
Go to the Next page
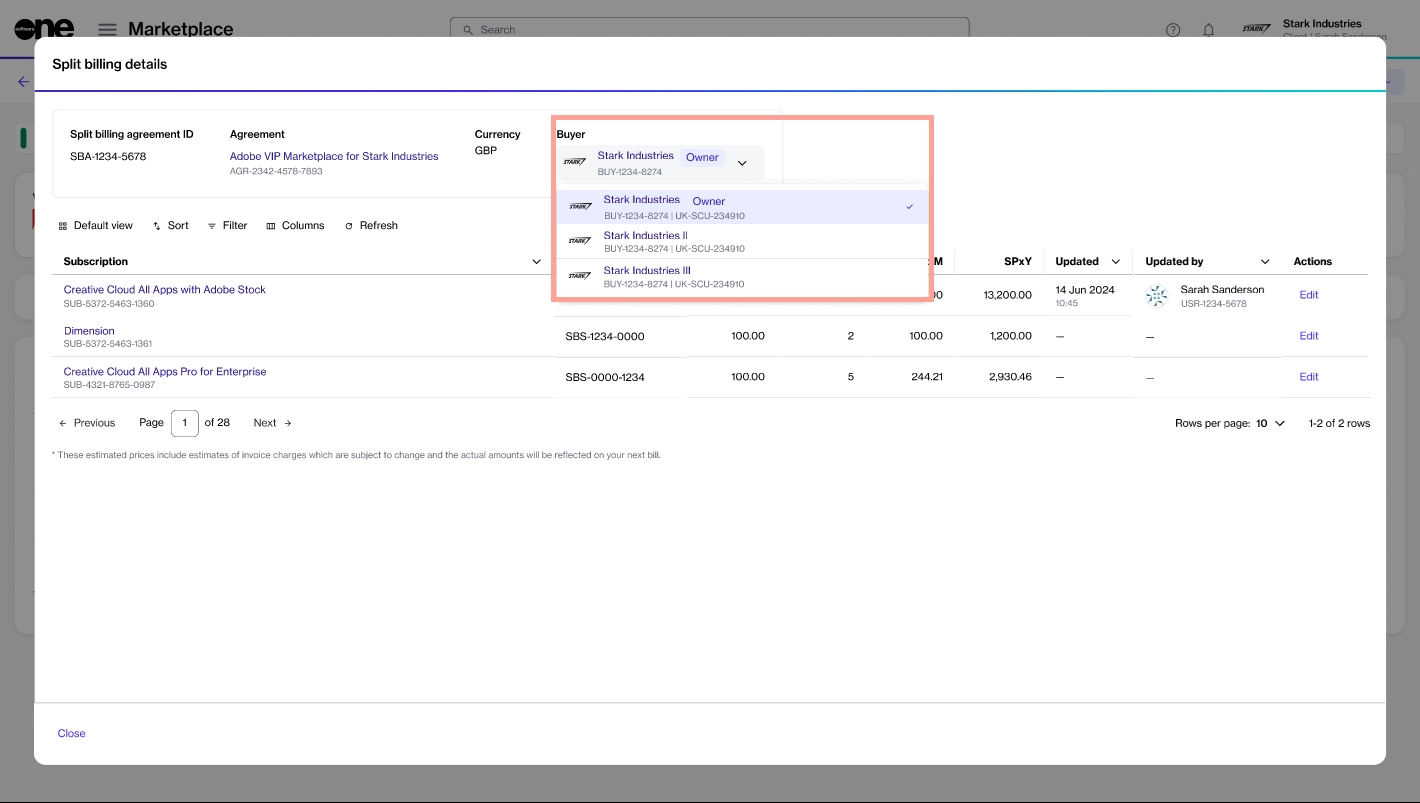[272, 423]
